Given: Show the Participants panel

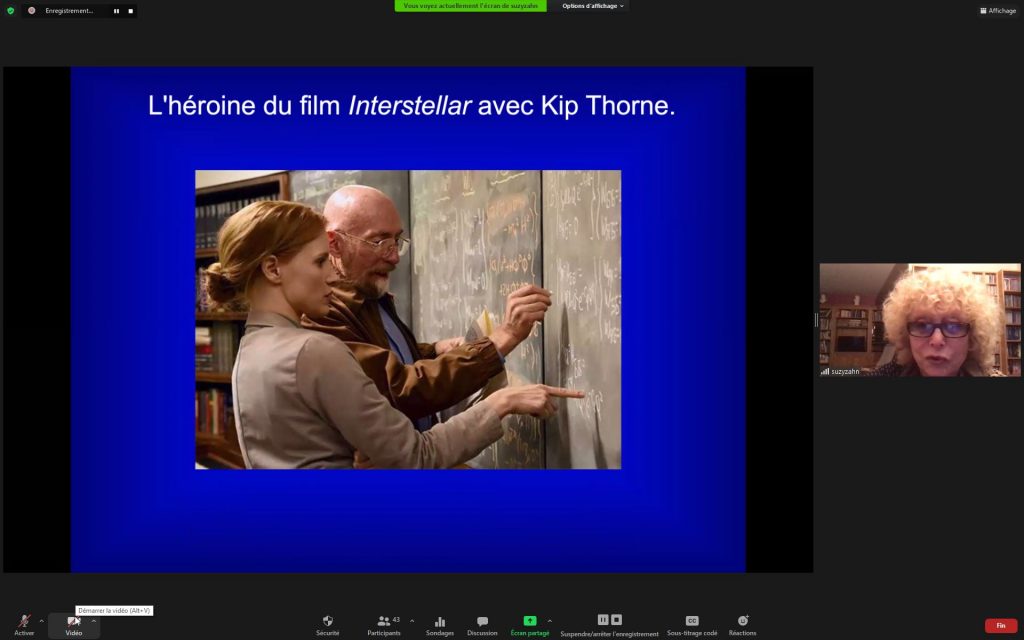Looking at the screenshot, I should [x=384, y=625].
